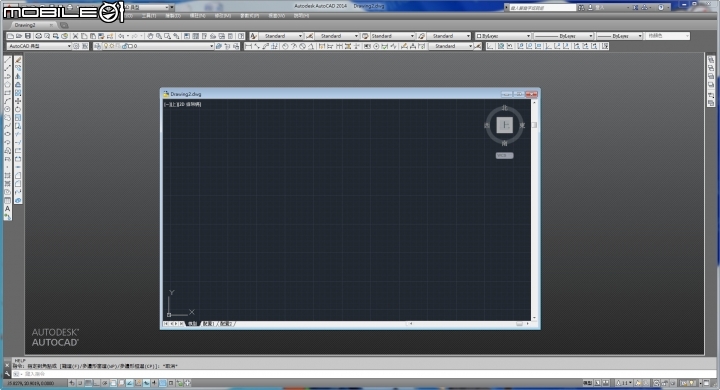Select the Rectangle draw tool
720x390 pixels.
coord(7,93)
